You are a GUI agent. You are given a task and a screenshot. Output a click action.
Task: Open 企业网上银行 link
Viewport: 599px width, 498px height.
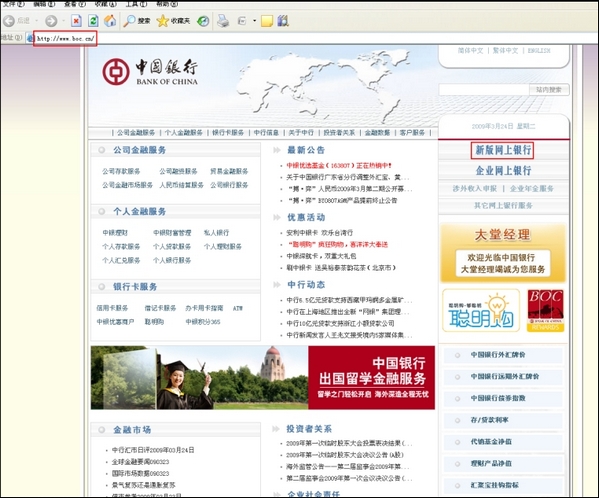(503, 170)
